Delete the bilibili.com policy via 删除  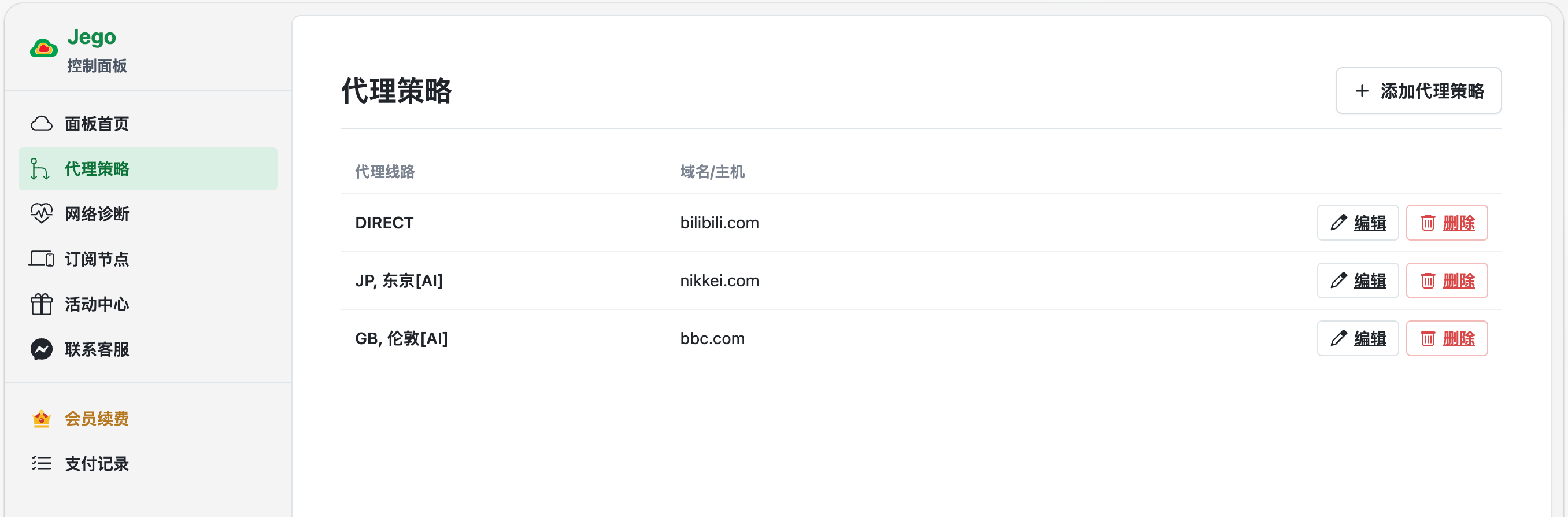(1447, 223)
